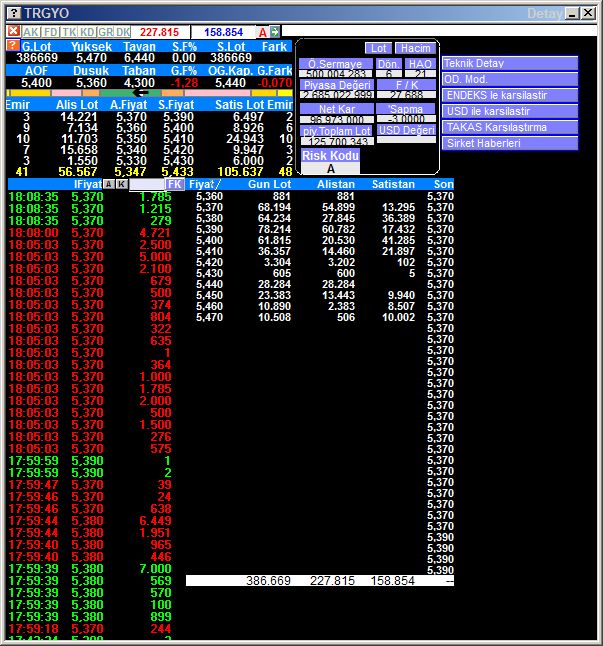Click the trade with 6.449 lots
Viewport: 603px width, 646px height.
[90, 521]
